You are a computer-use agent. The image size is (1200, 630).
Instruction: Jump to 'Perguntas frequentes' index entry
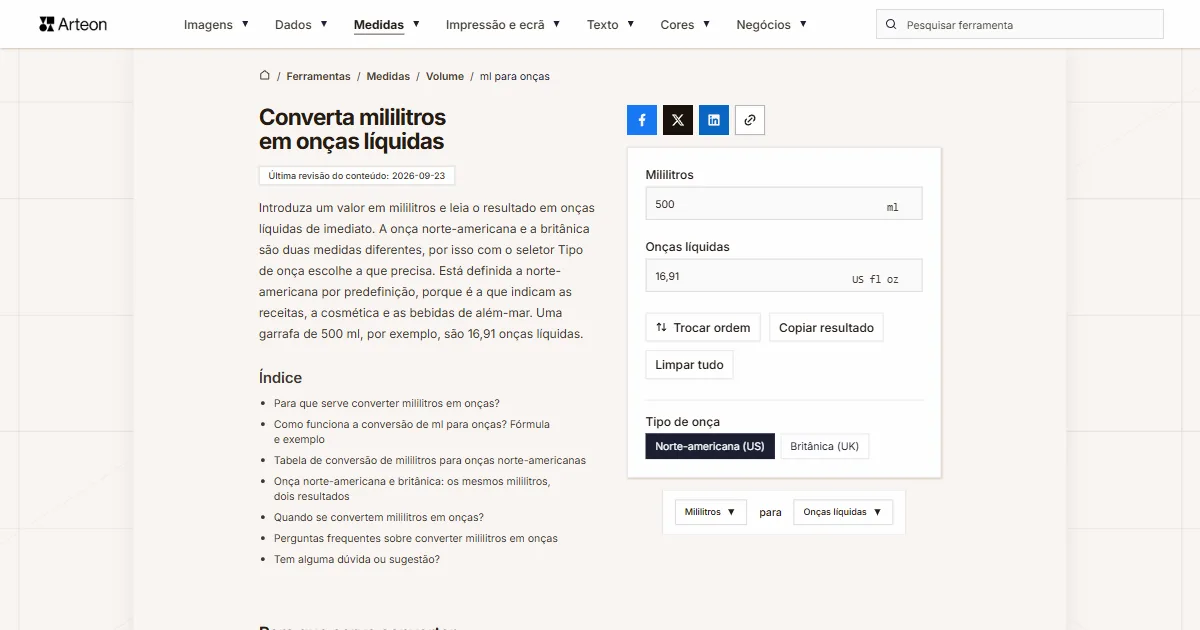coord(416,538)
